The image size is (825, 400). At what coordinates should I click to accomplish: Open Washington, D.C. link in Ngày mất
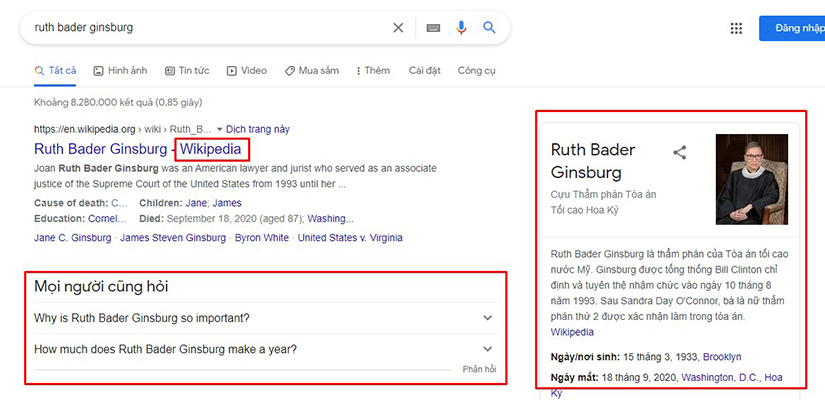point(720,377)
